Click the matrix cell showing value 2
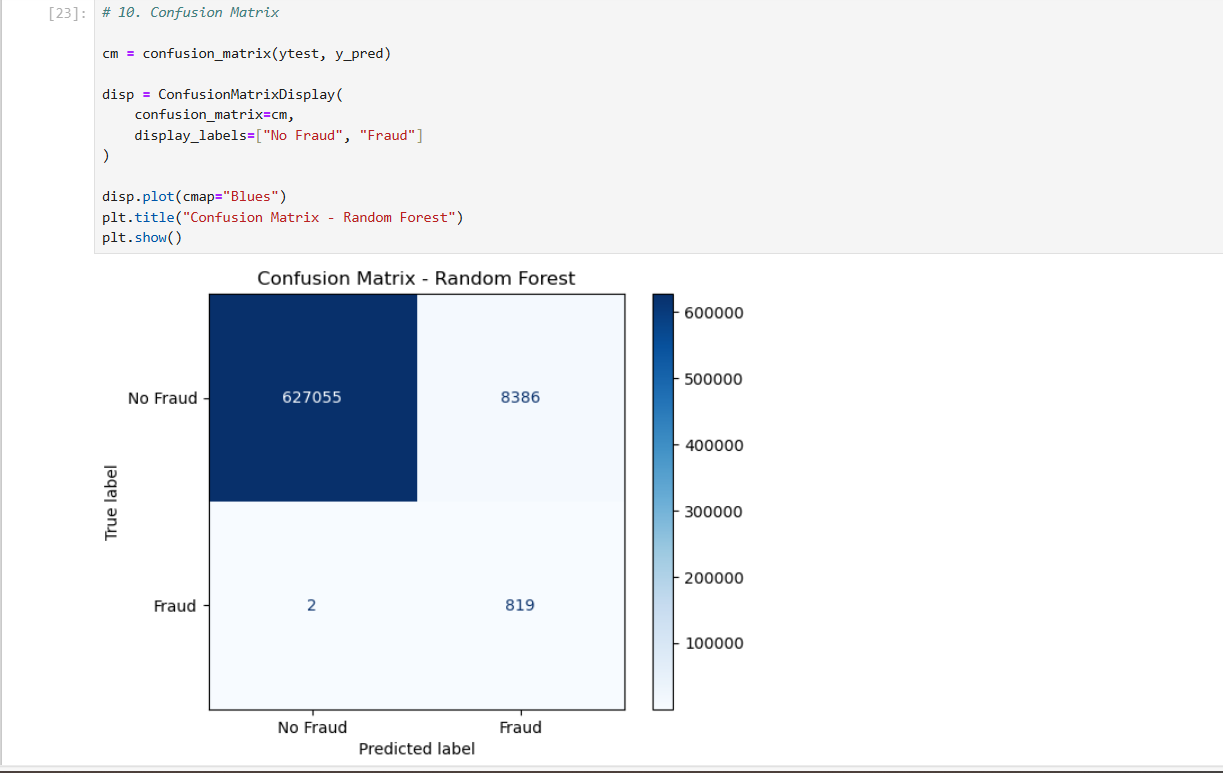This screenshot has height=773, width=1223. (x=312, y=605)
